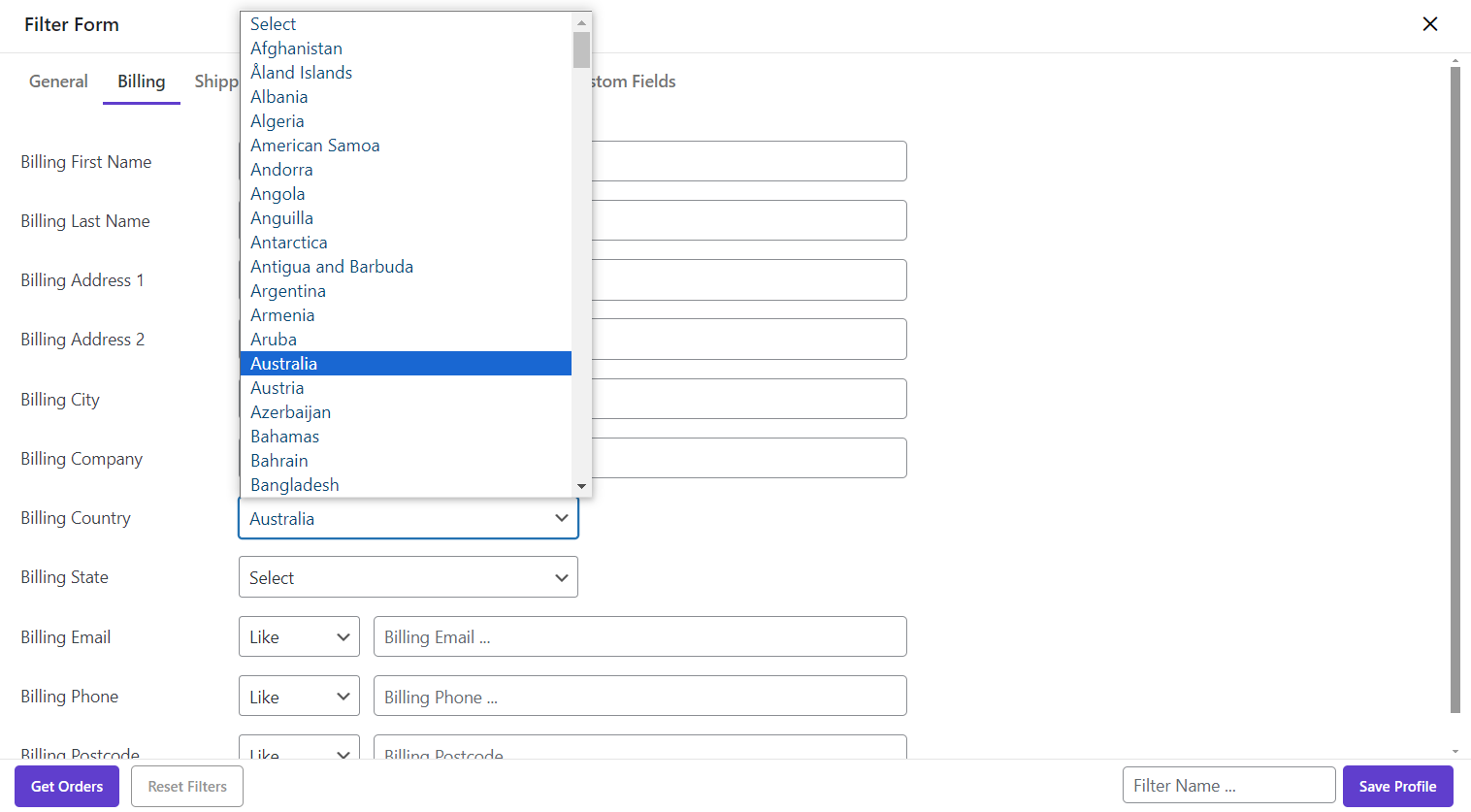This screenshot has height=812, width=1471.
Task: Click the country list scroll-down arrow
Action: coord(581,486)
